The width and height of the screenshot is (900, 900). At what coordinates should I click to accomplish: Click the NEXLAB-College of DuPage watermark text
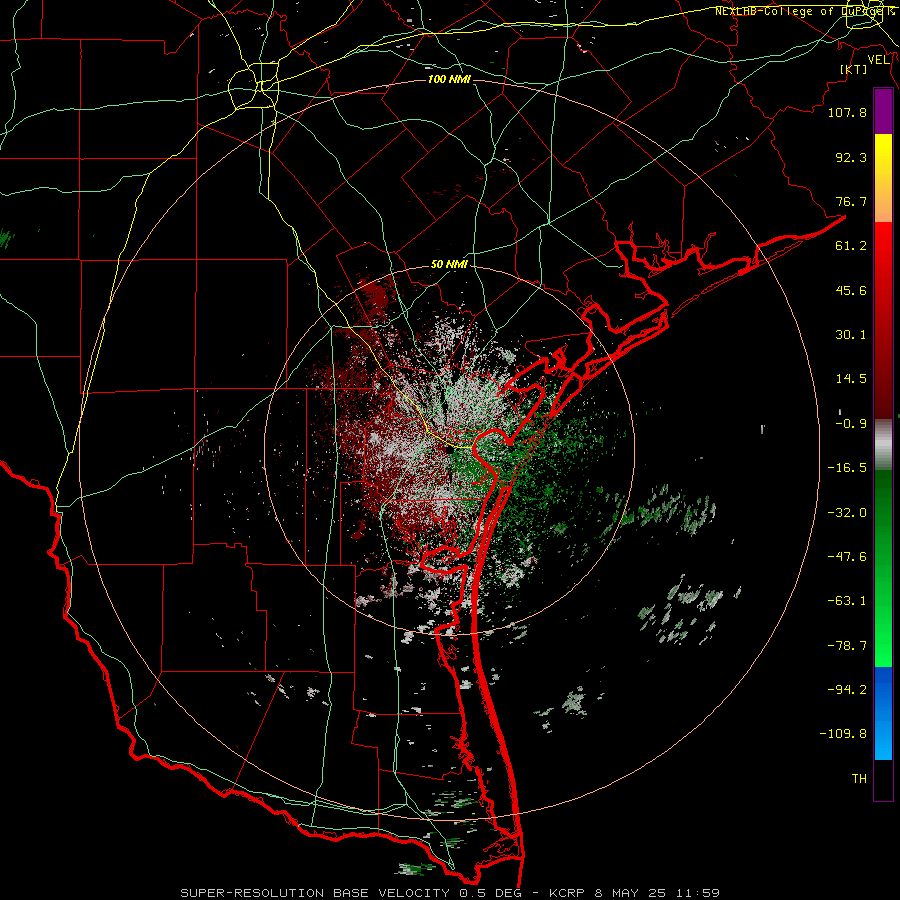(x=805, y=11)
